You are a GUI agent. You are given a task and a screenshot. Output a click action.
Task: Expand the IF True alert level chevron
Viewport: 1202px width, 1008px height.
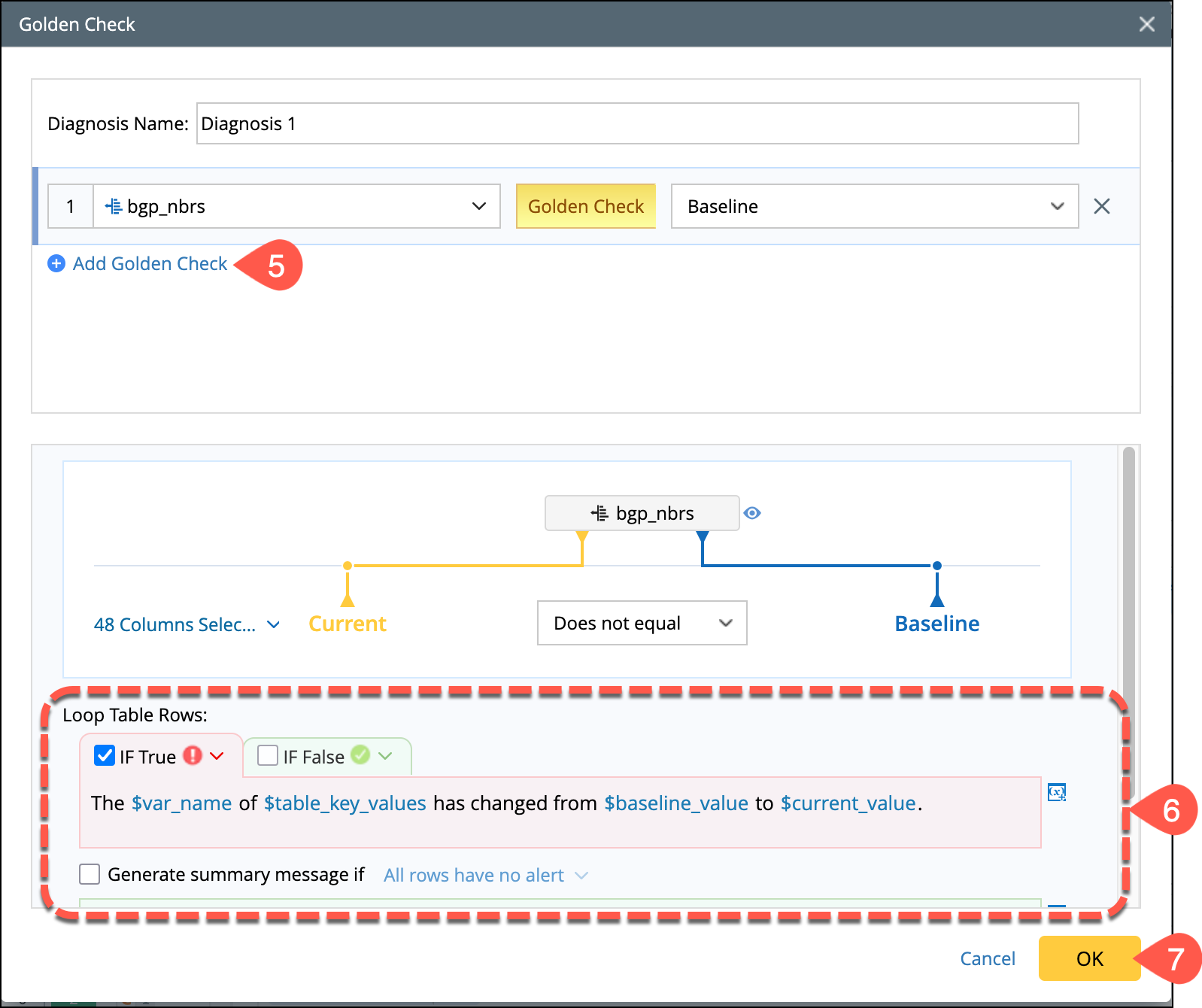(217, 756)
